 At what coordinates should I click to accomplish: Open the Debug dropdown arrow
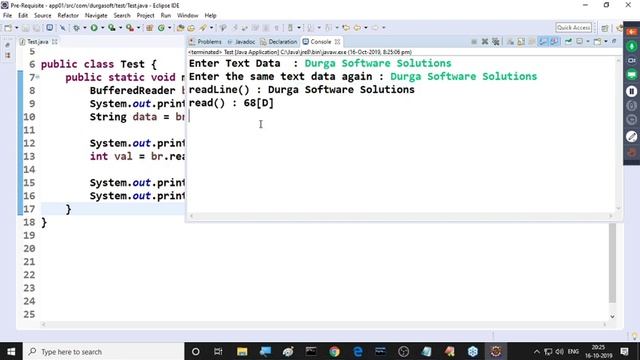(x=84, y=28)
